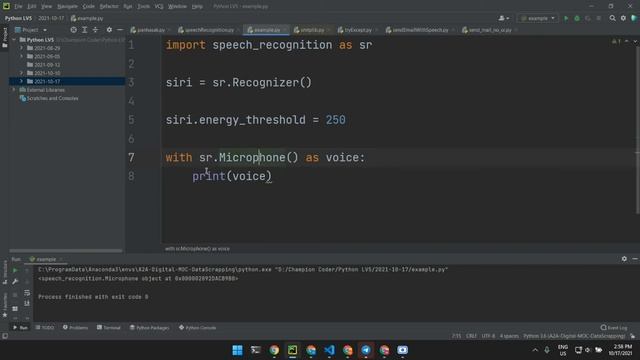This screenshot has width=640, height=360.
Task: Toggle soft-wrap icon in Run console
Action: point(27,293)
